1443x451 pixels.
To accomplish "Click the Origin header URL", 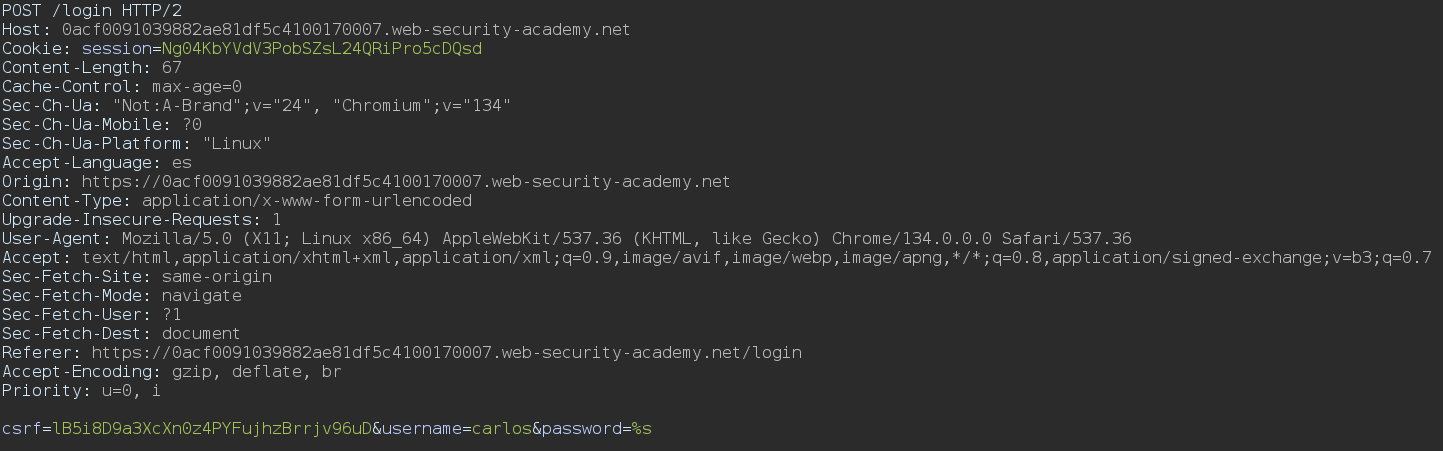I will (406, 181).
